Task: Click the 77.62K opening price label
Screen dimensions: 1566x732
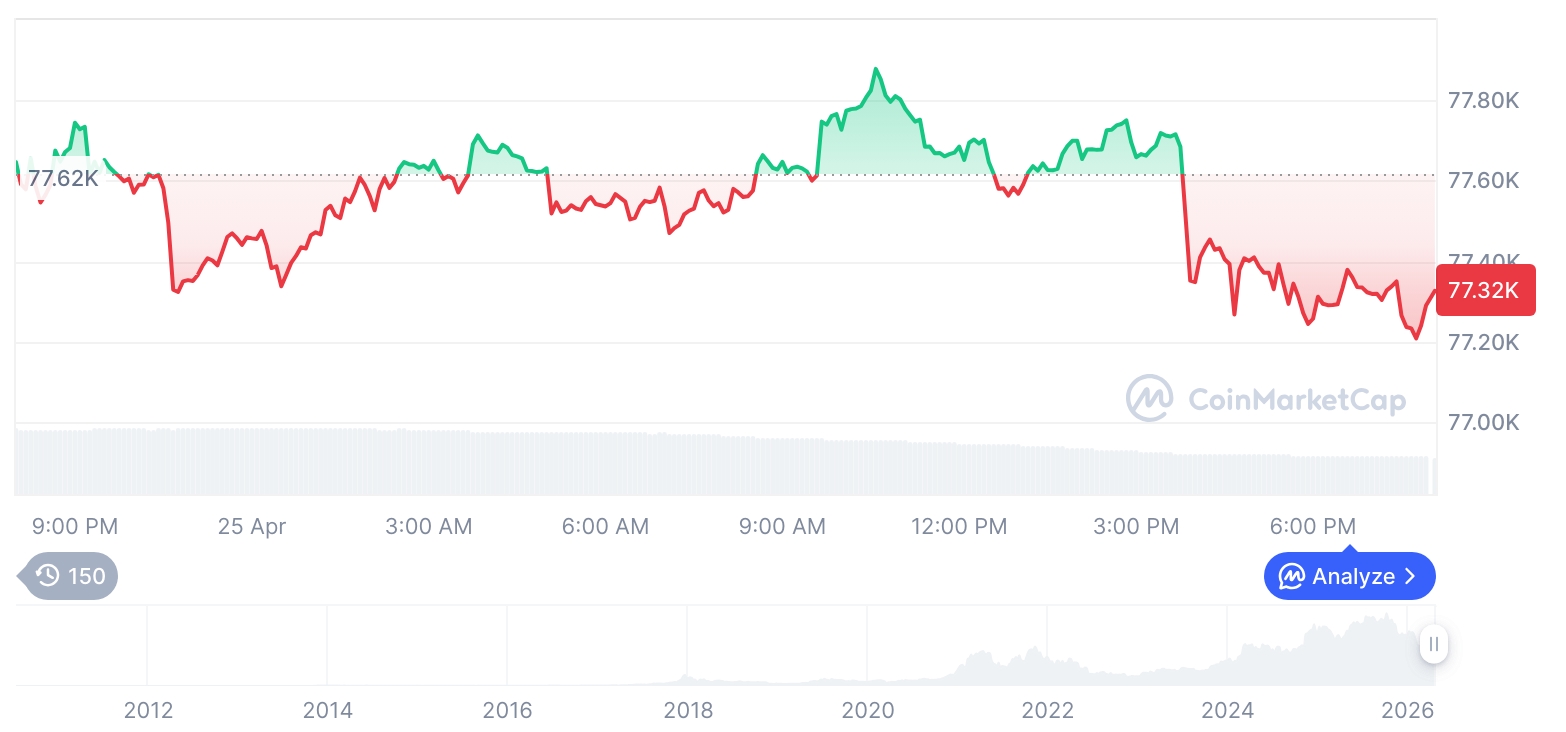Action: [x=63, y=179]
